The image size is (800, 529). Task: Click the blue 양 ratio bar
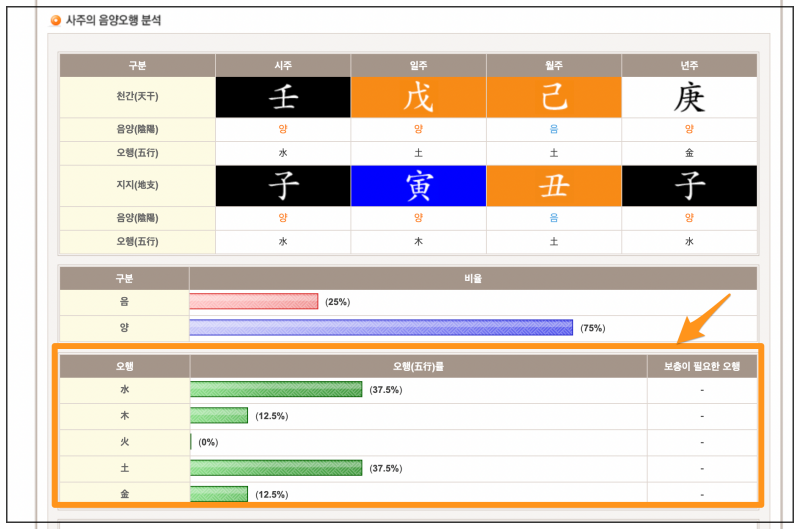[x=381, y=328]
